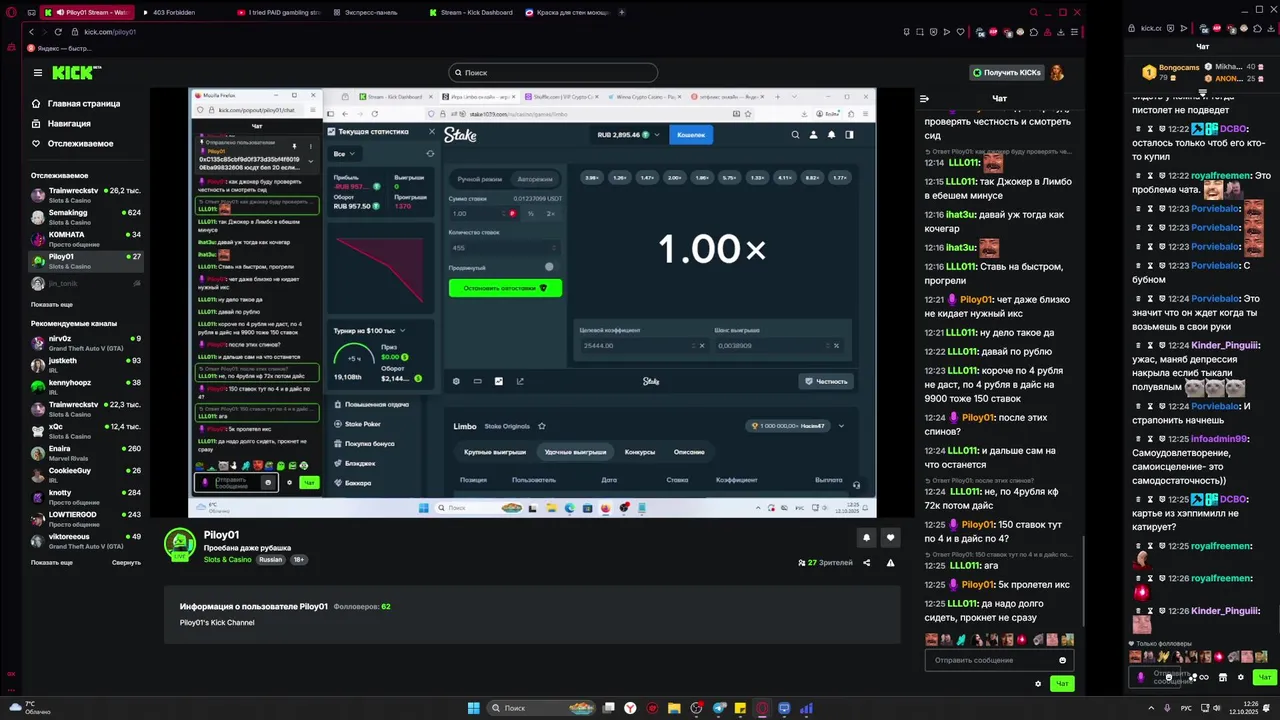
Task: Click the user avatar in Kick header
Action: click(1057, 72)
